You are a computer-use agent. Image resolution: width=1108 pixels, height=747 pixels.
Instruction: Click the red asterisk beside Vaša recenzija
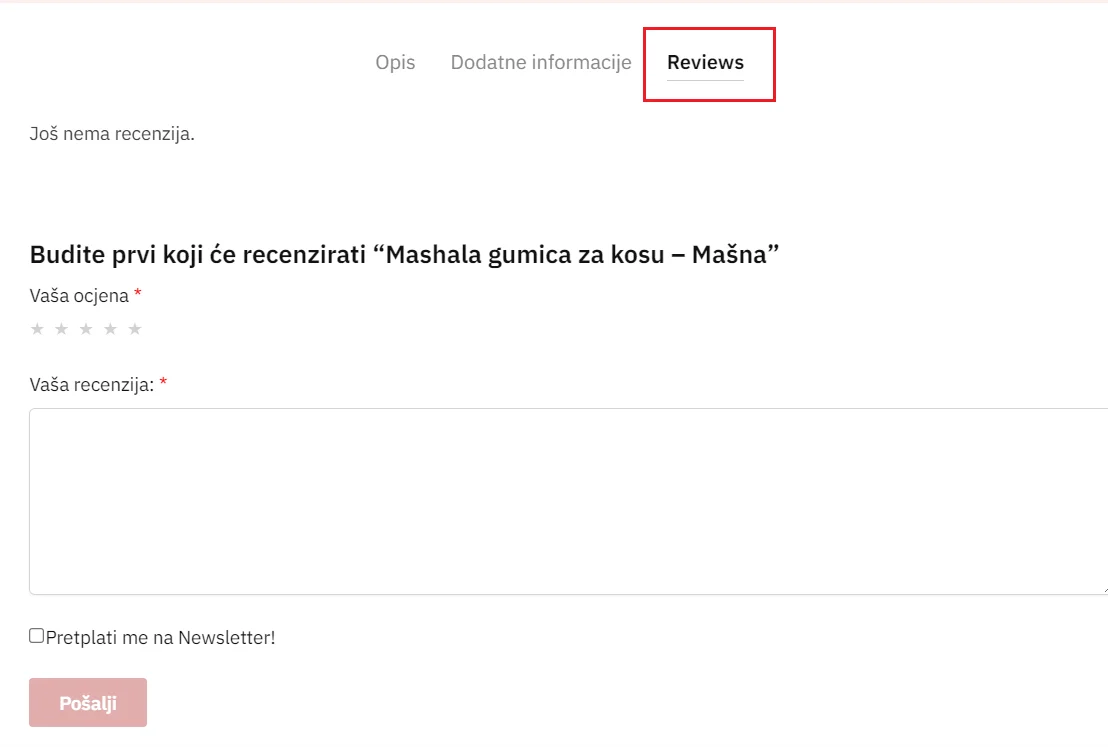[x=163, y=382]
